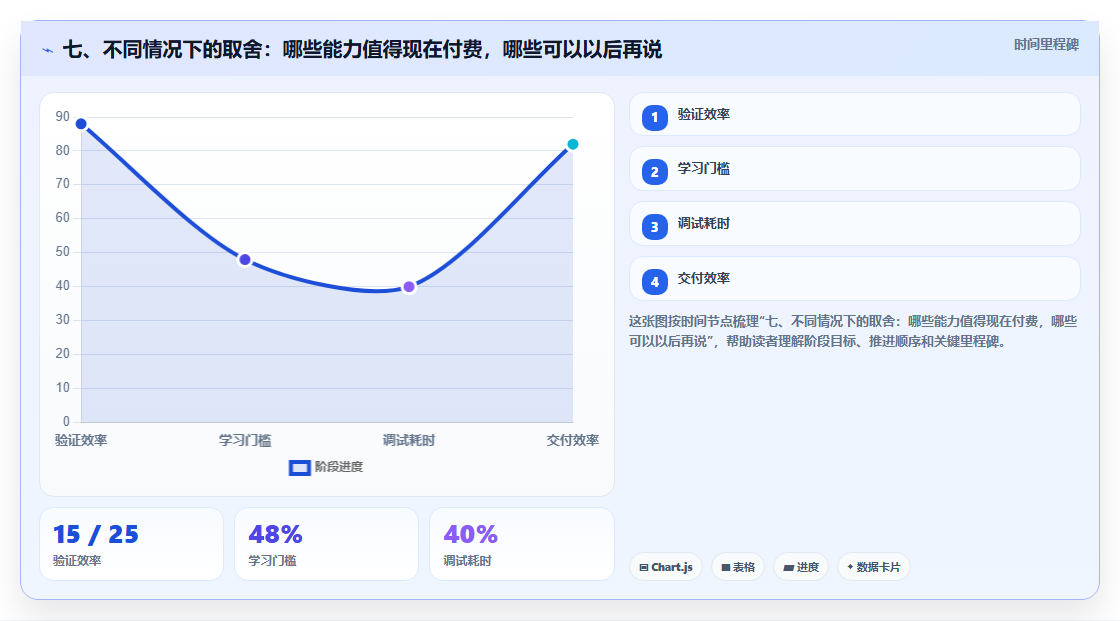Click the y-axis value 50
This screenshot has height=621, width=1120.
pos(63,252)
